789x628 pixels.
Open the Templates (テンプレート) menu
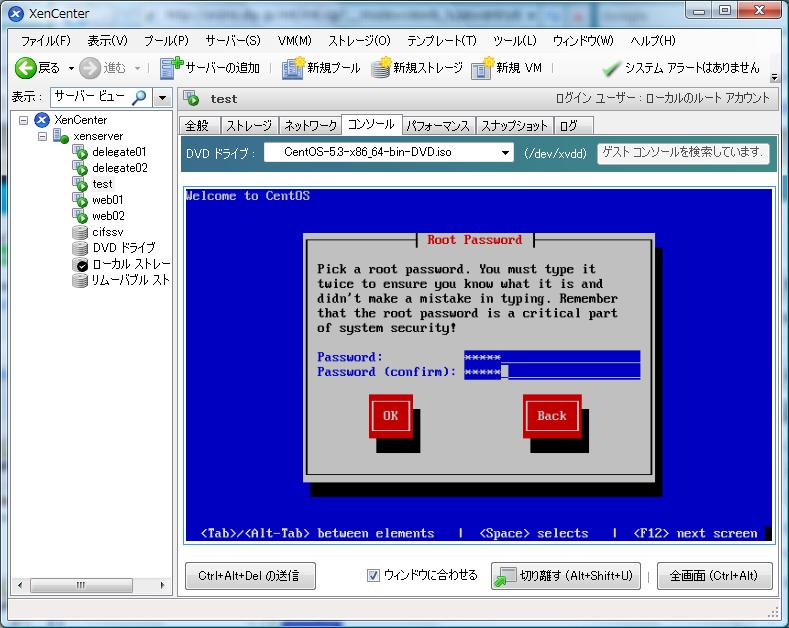[x=441, y=41]
